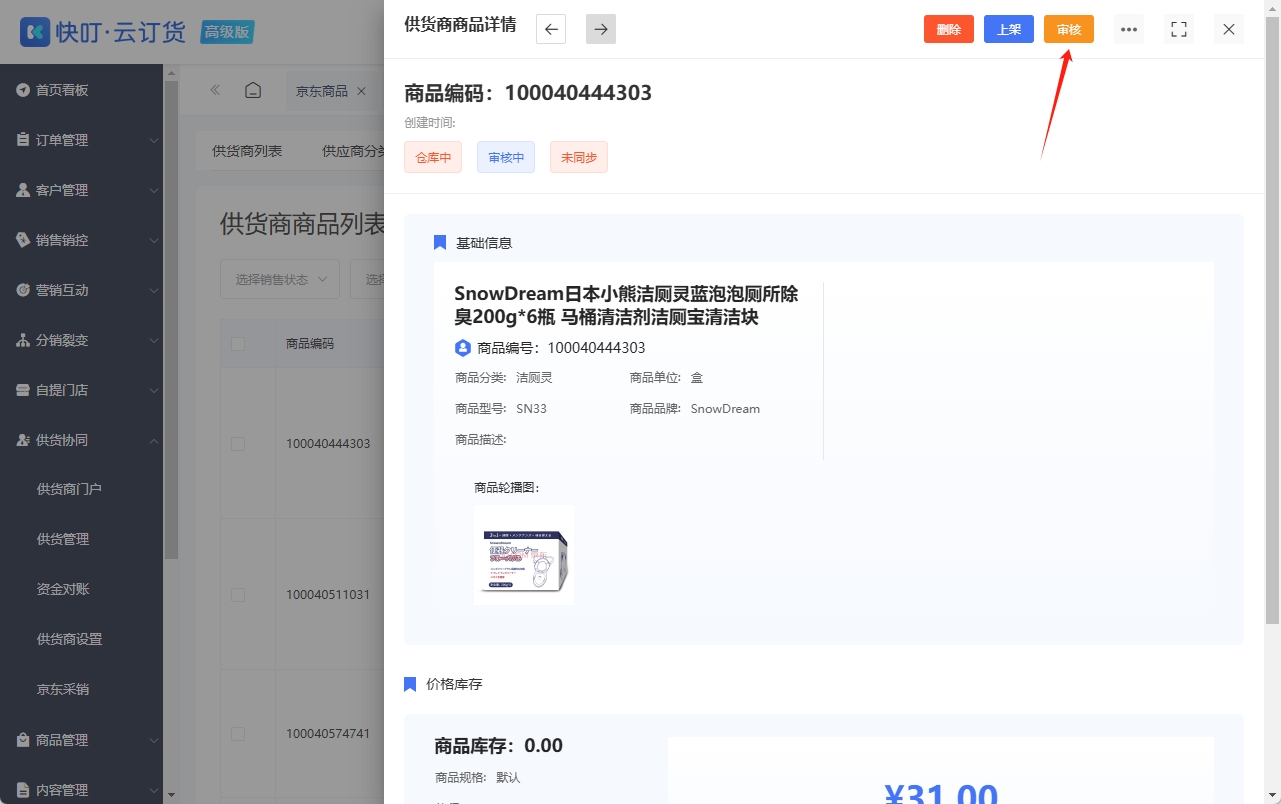The width and height of the screenshot is (1281, 804).
Task: Click brand value SnowDream
Action: click(725, 409)
